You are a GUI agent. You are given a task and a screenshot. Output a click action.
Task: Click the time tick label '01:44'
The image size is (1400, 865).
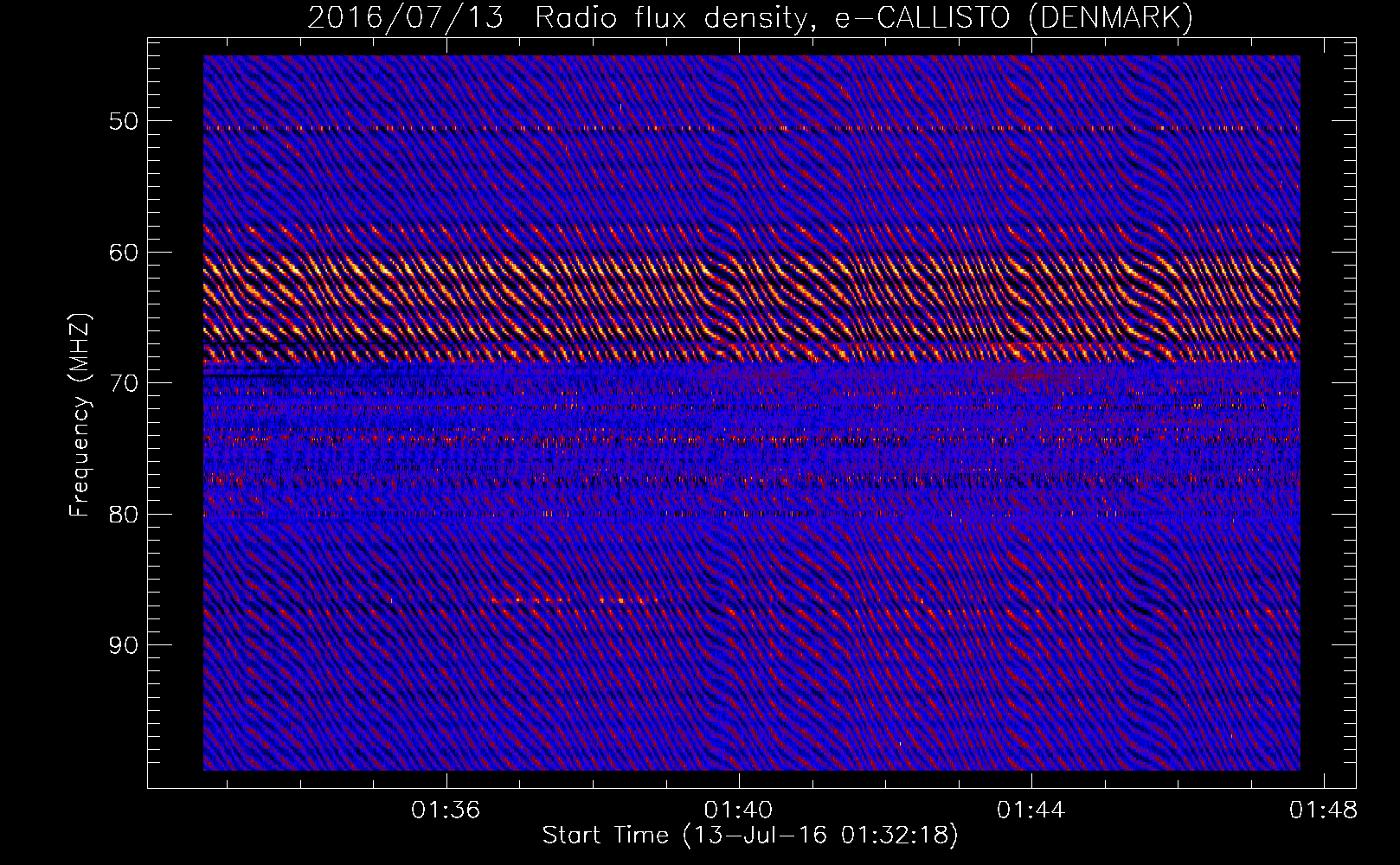click(x=1031, y=811)
